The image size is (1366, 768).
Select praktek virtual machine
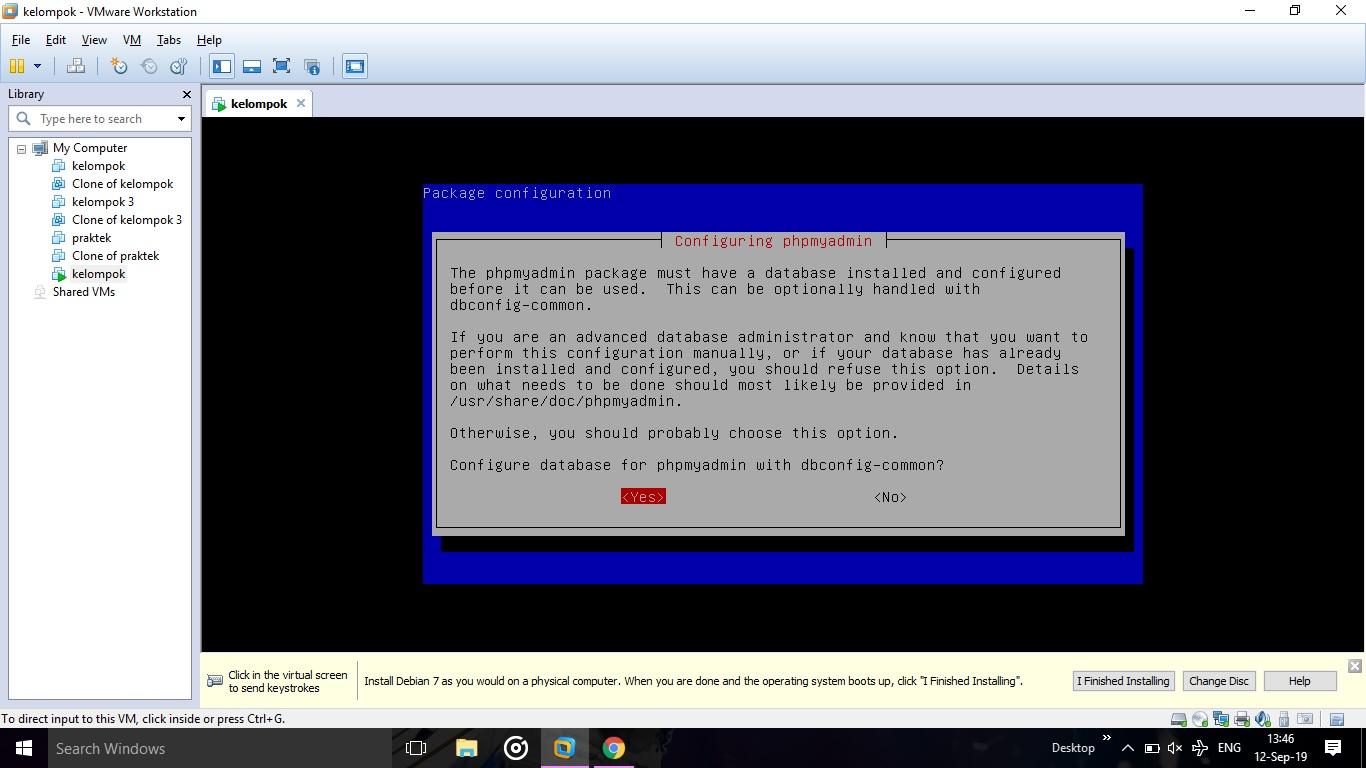pos(91,238)
